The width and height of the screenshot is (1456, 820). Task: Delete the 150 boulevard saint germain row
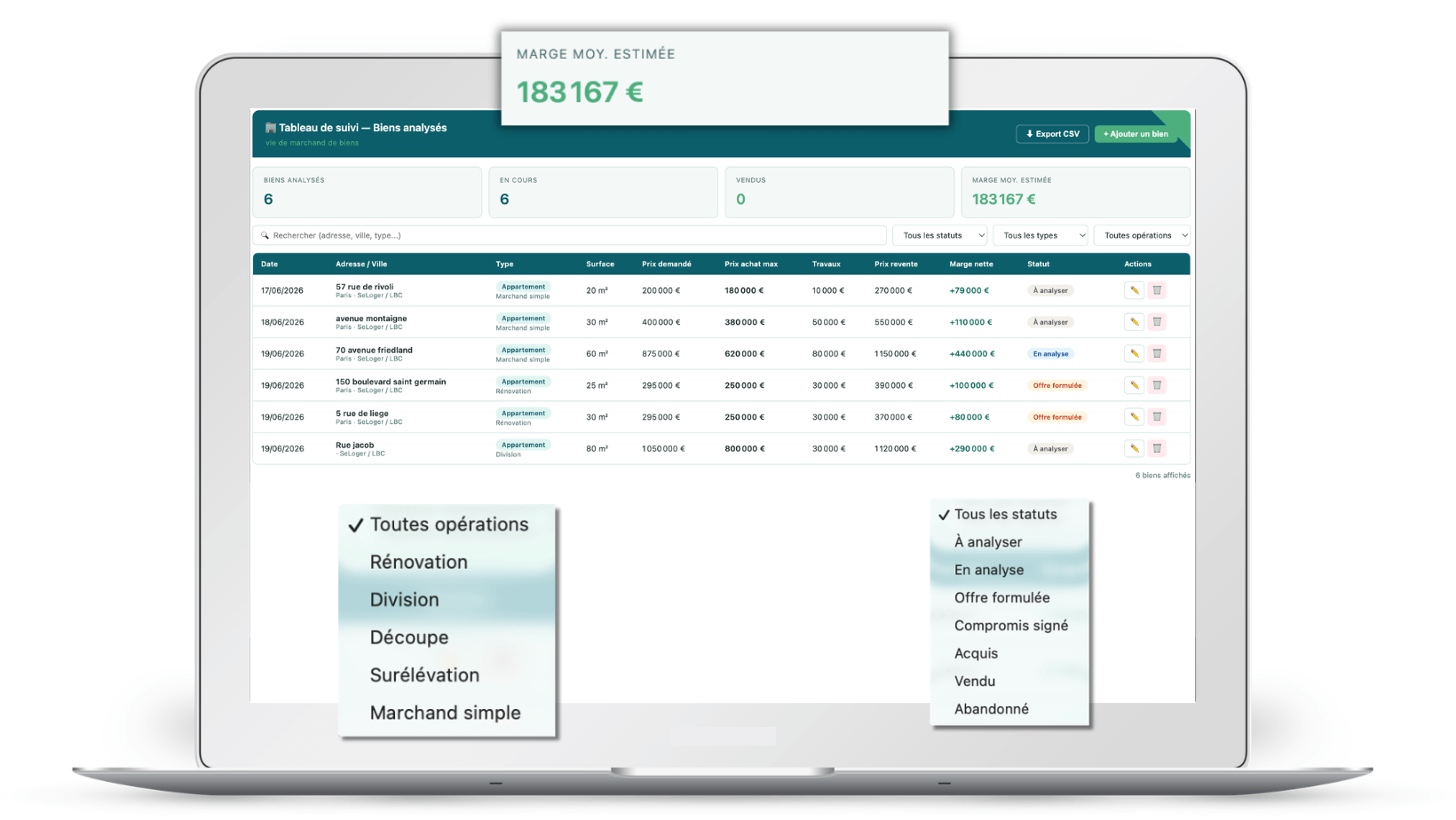point(1157,385)
